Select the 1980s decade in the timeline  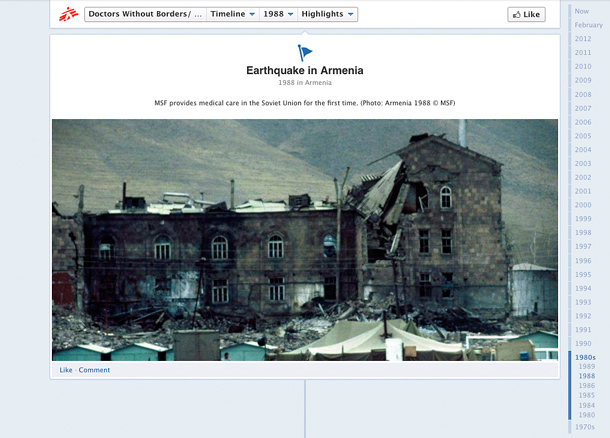(585, 356)
